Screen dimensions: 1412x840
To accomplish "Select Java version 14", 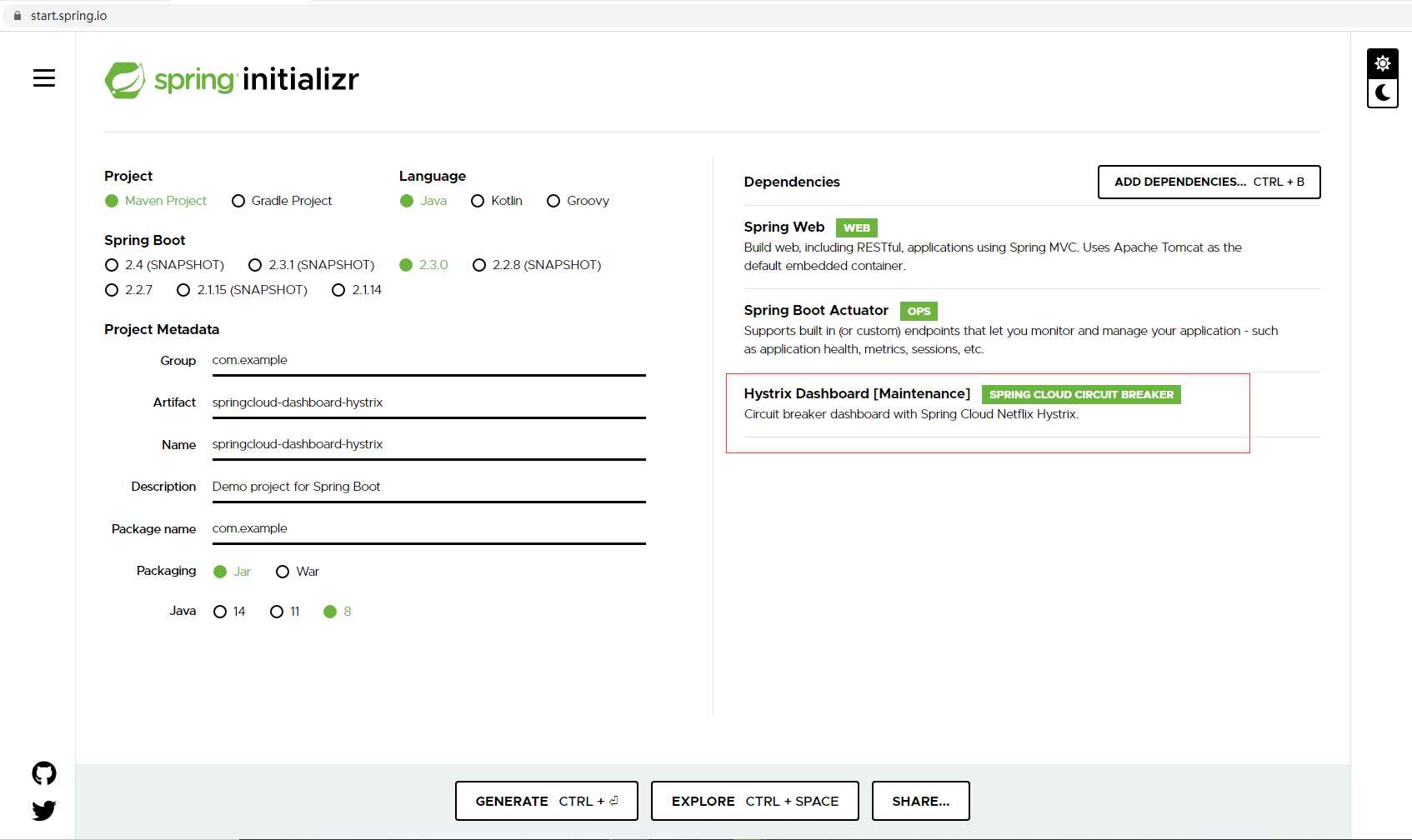I will tap(229, 612).
